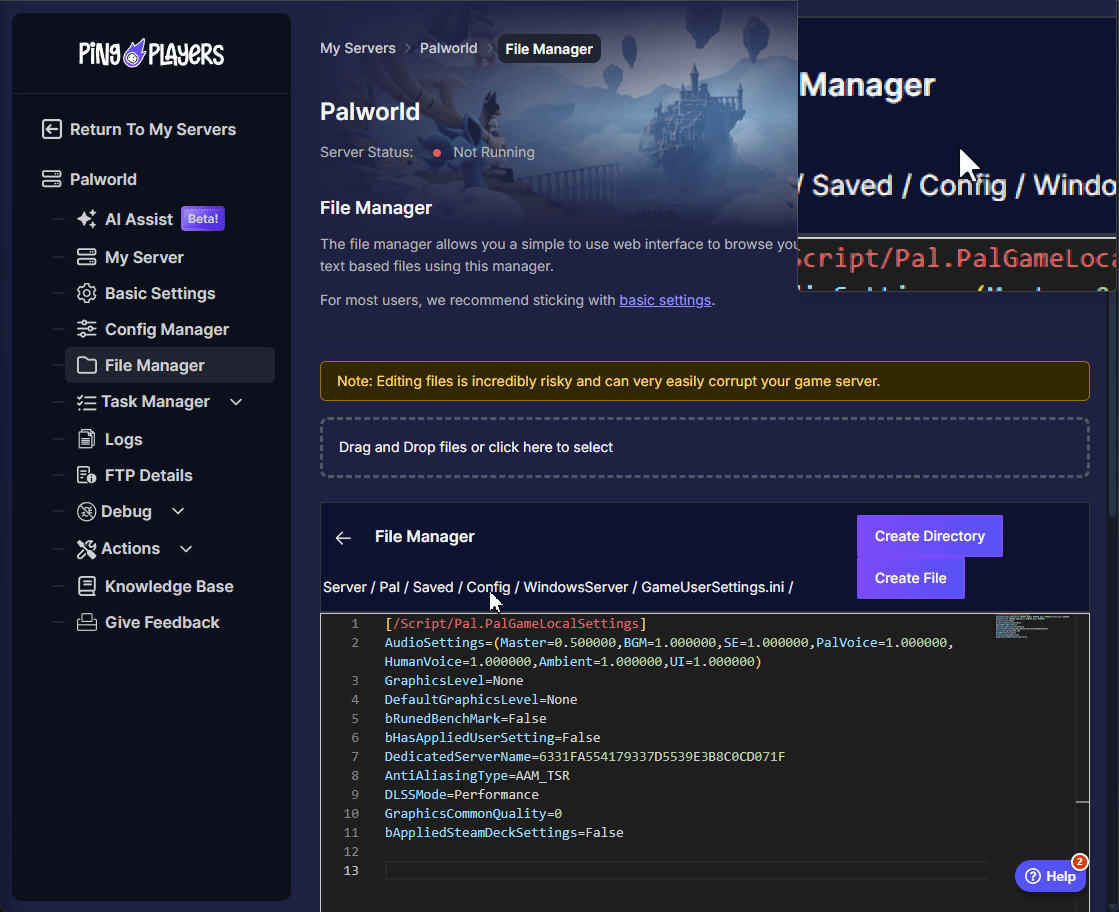Viewport: 1119px width, 912px height.
Task: Click the [/Script/Pal.PalGameLocalSettings] header line
Action: (x=515, y=624)
